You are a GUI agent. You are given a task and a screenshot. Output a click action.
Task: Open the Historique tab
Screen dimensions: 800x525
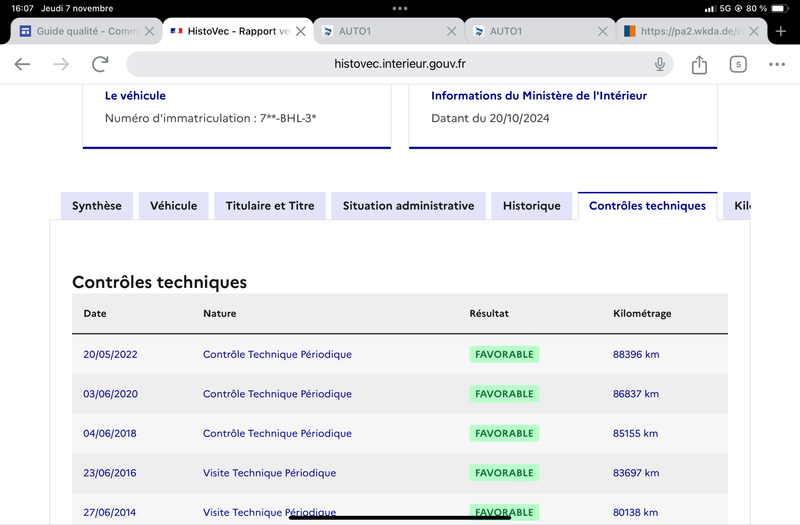click(532, 206)
